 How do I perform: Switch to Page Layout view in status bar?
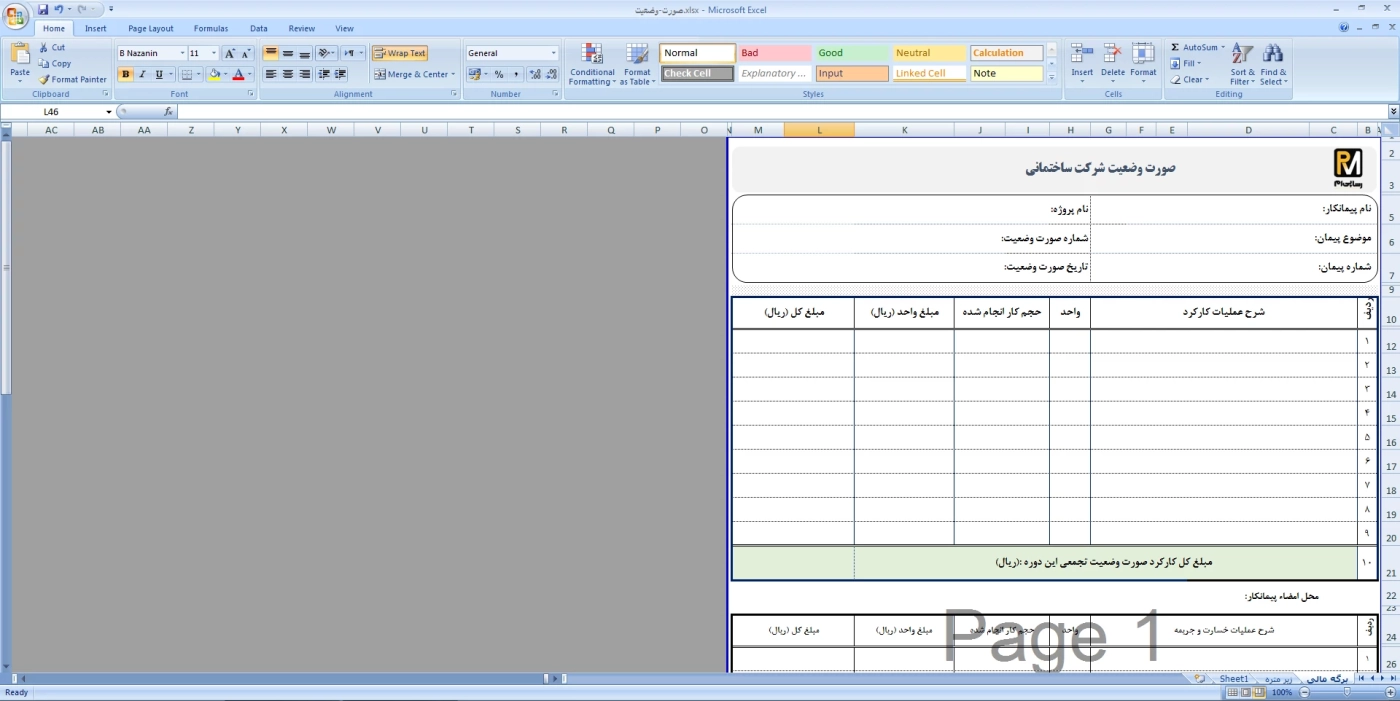(1245, 692)
